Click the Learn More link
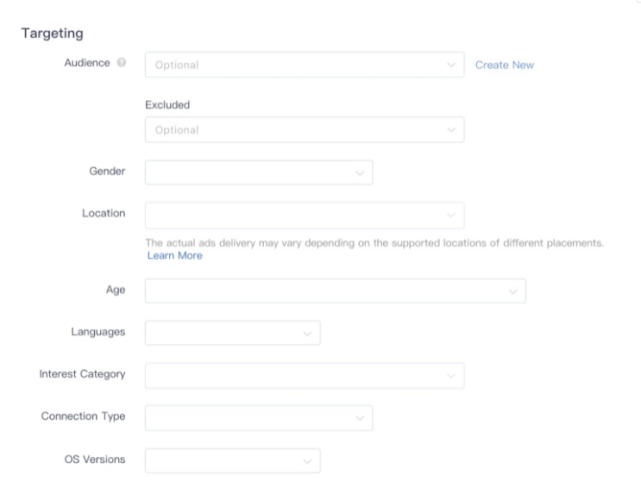The image size is (641, 494). (x=174, y=255)
